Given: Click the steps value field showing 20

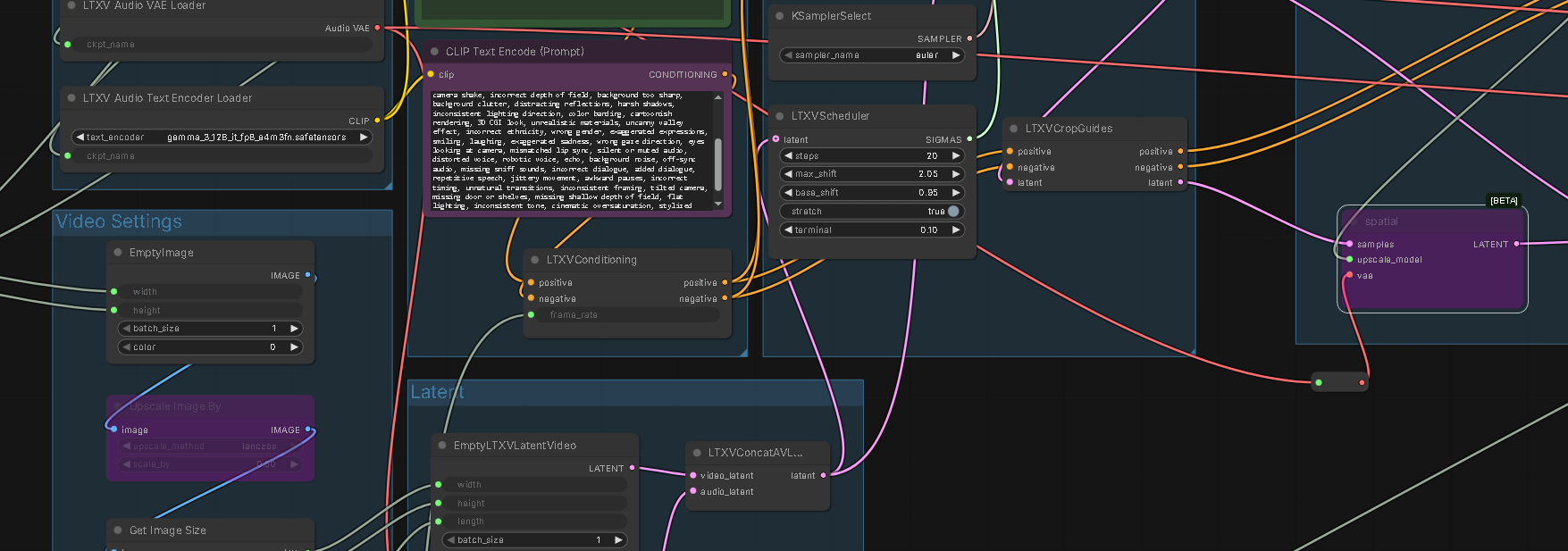Looking at the screenshot, I should [x=871, y=155].
